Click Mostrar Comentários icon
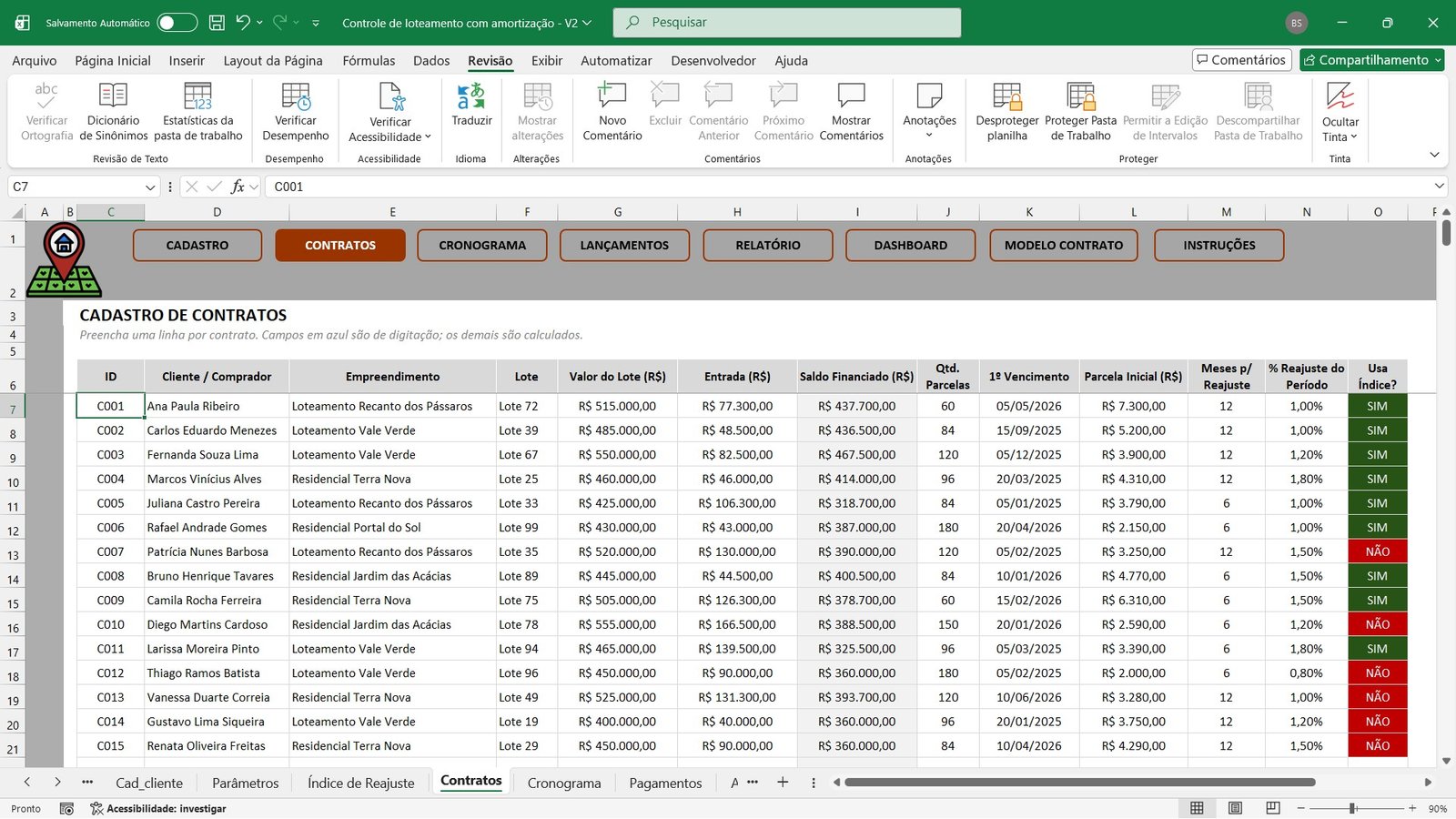Image resolution: width=1456 pixels, height=819 pixels. 852,95
